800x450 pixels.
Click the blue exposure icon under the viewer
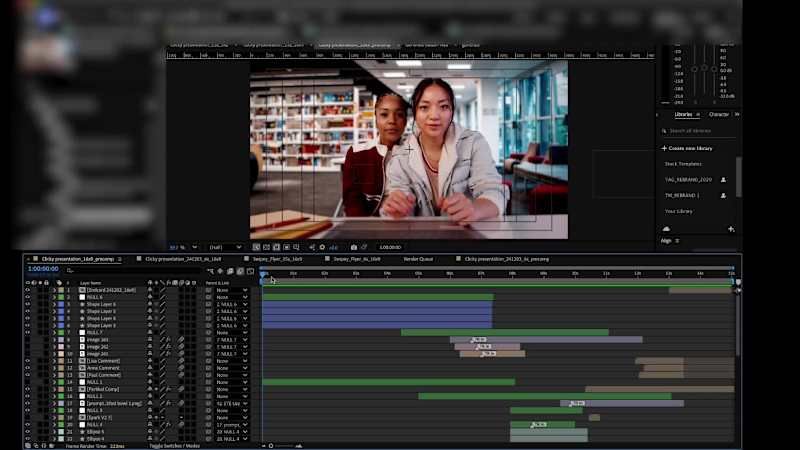coord(334,247)
